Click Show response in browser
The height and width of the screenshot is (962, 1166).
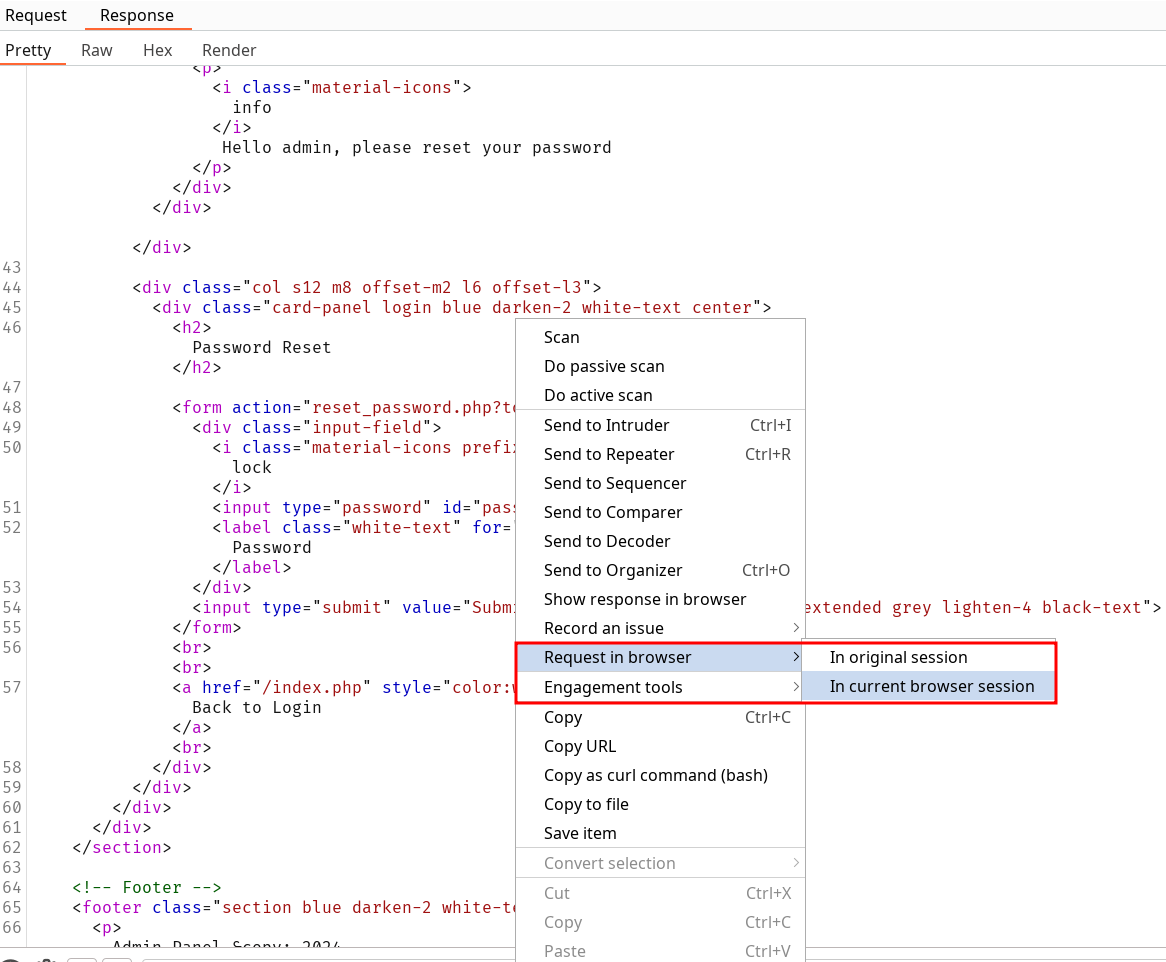[x=645, y=600]
